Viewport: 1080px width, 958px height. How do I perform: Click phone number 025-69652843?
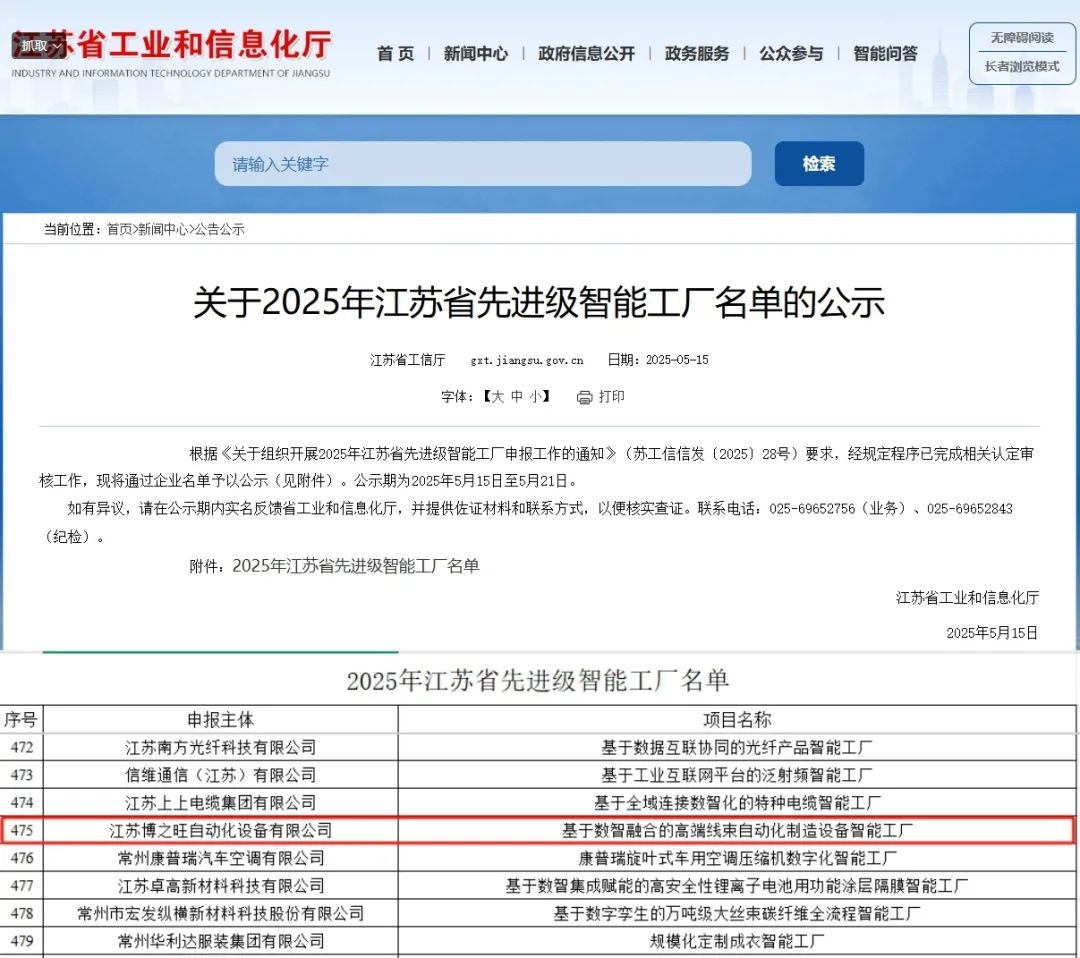click(x=970, y=509)
